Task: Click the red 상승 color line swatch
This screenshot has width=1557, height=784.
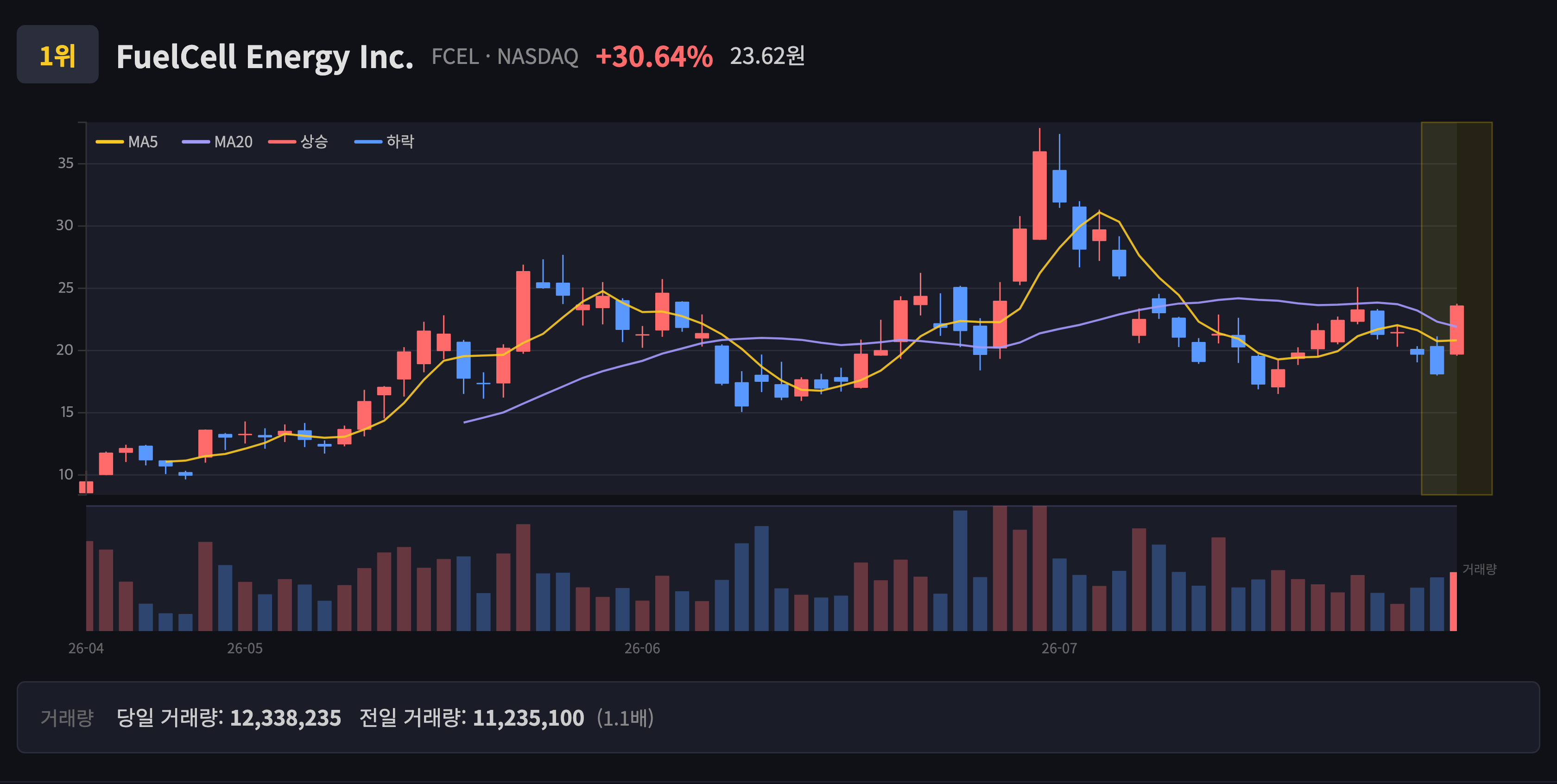Action: point(282,142)
